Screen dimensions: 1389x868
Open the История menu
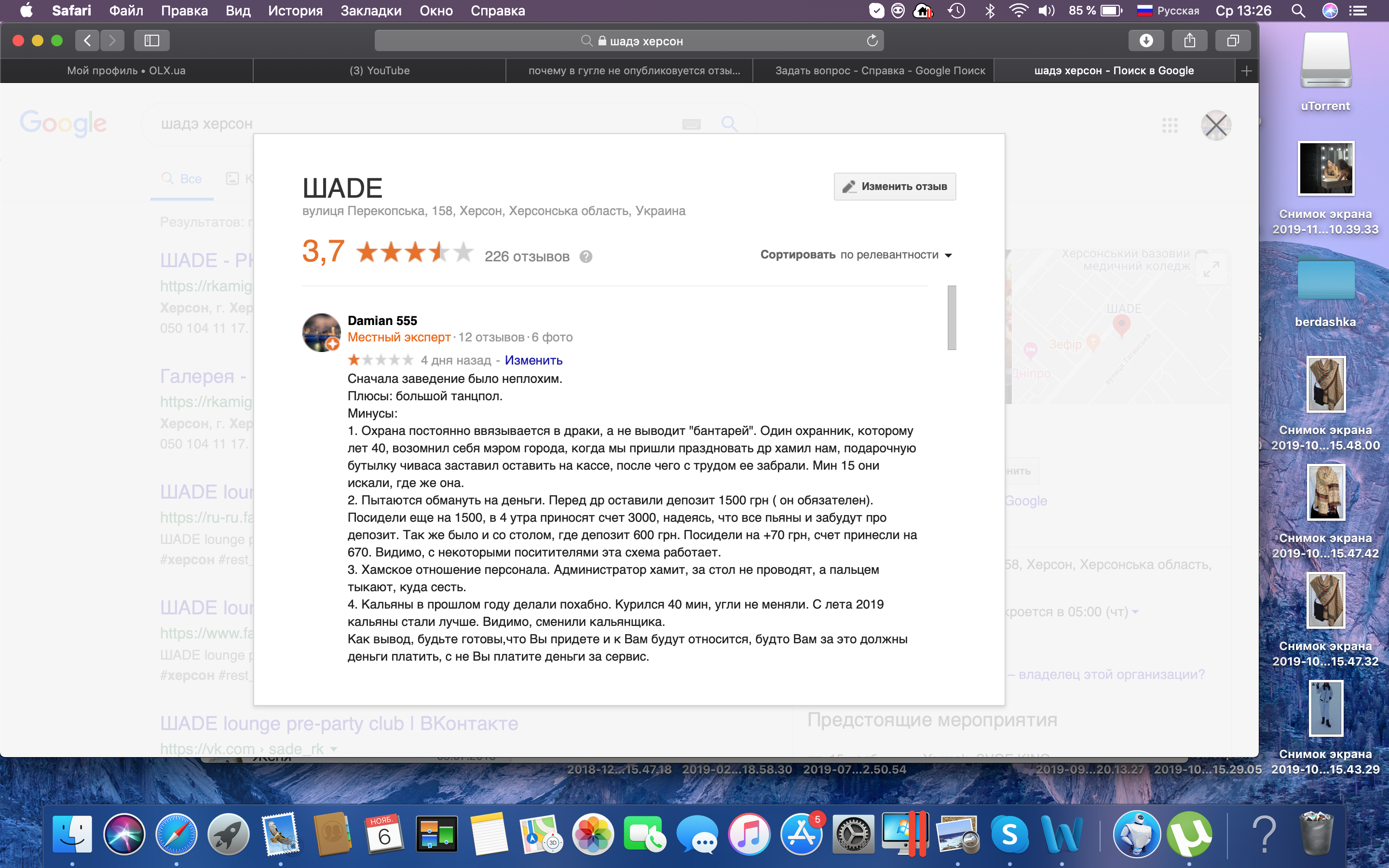295,10
